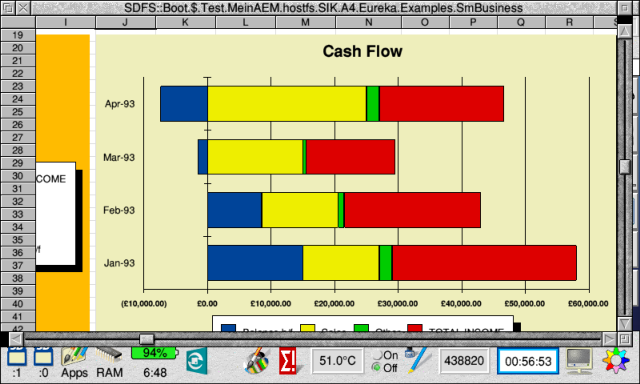Click the vertical scroll up arrow
The image size is (640, 384).
(624, 31)
